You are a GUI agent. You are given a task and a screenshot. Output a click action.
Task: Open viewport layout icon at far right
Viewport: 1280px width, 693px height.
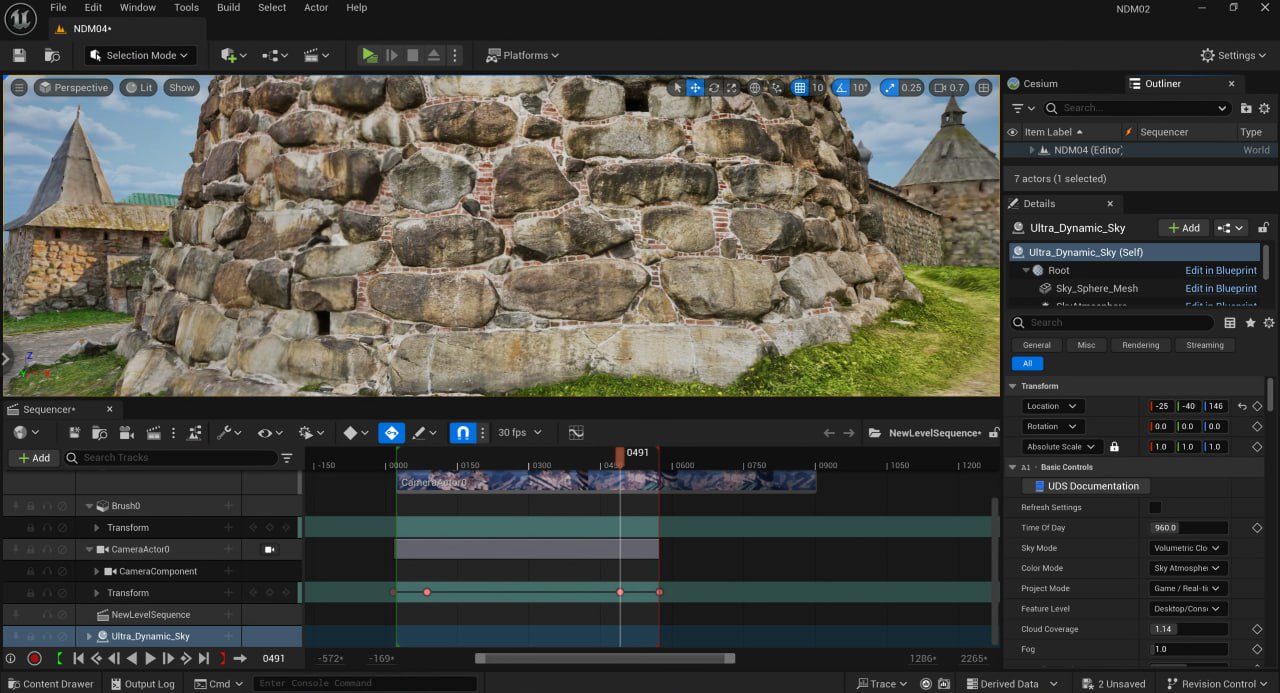tap(983, 88)
